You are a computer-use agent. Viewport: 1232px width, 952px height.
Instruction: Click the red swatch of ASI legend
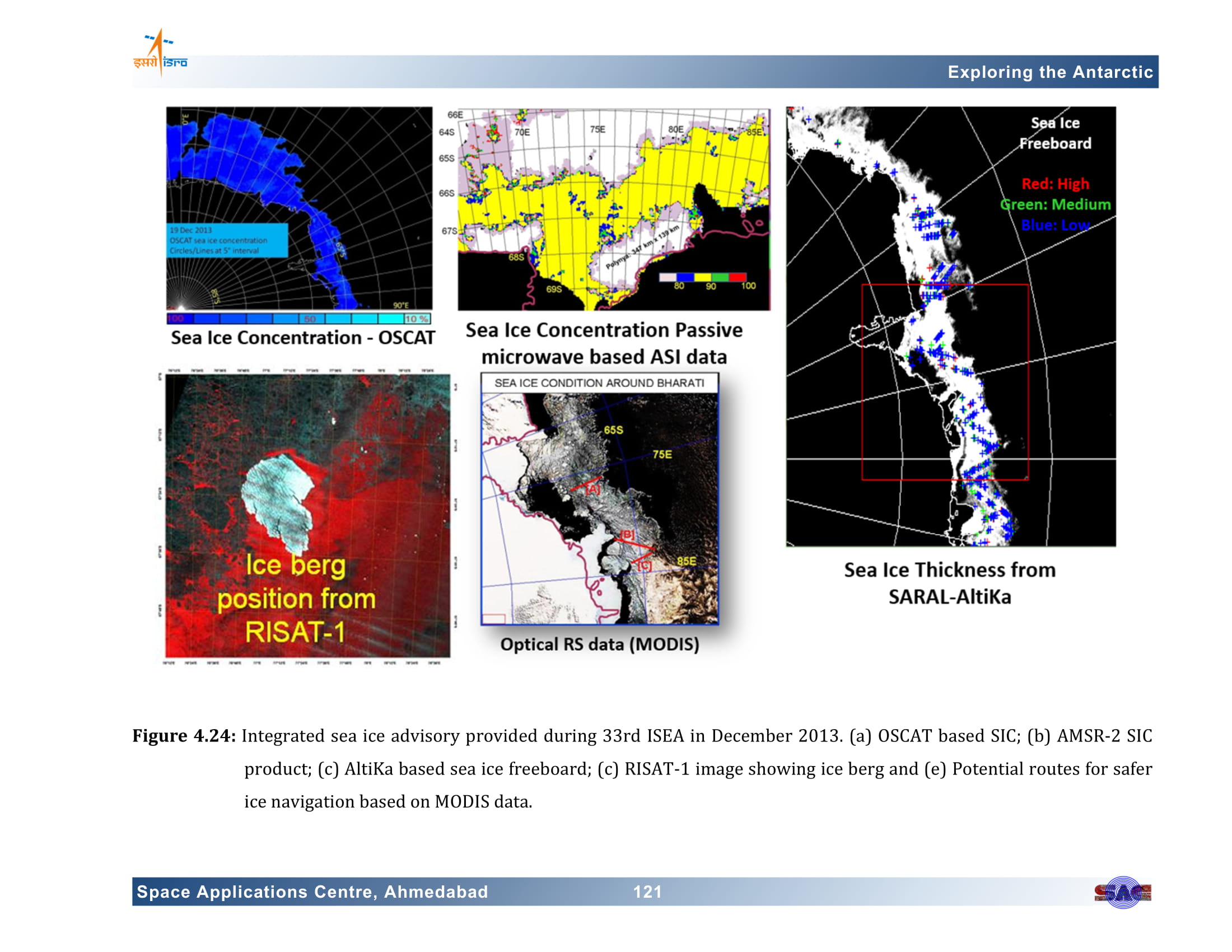coord(738,277)
